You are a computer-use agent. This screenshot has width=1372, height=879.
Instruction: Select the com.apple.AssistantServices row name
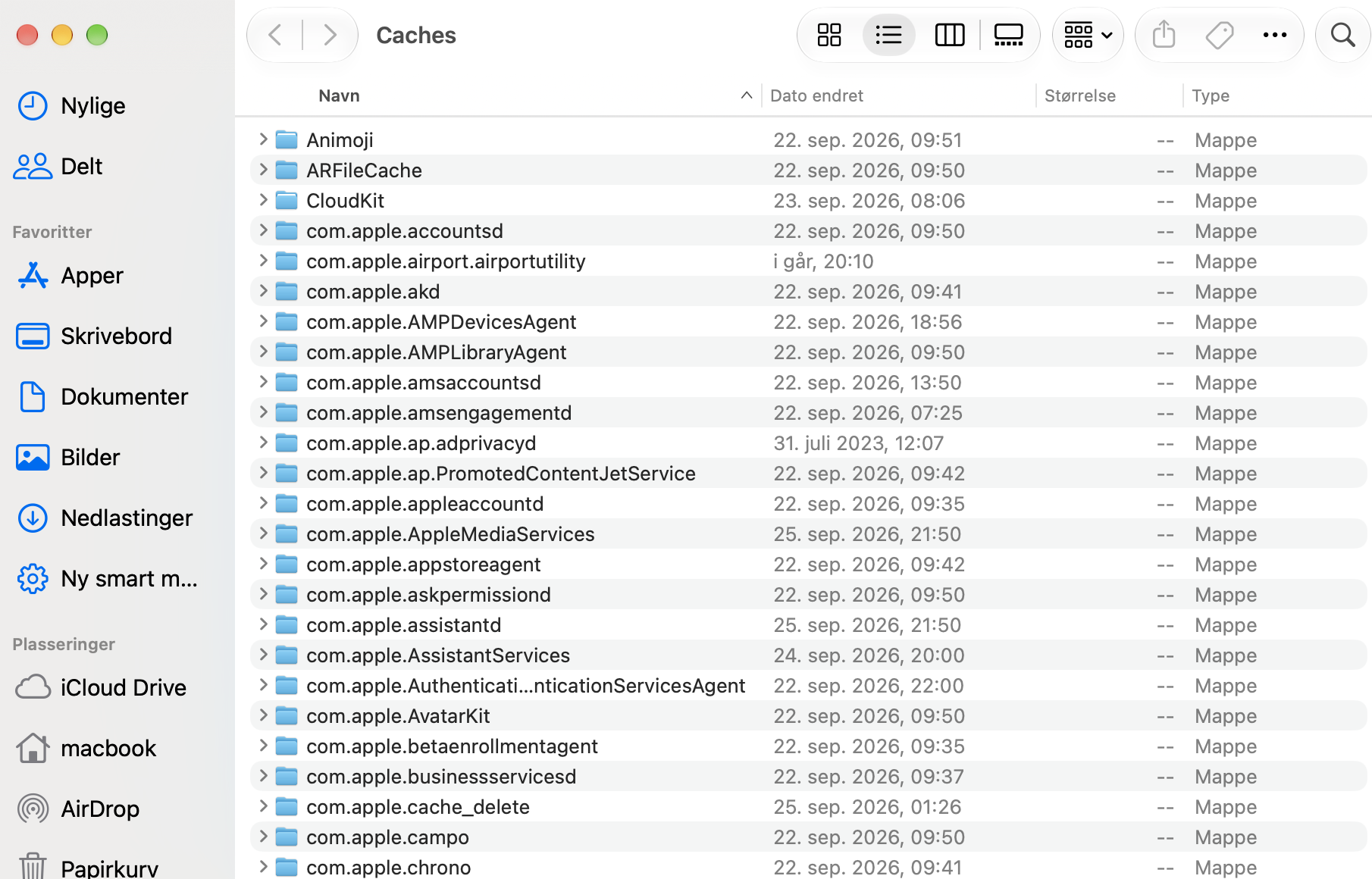pyautogui.click(x=438, y=655)
